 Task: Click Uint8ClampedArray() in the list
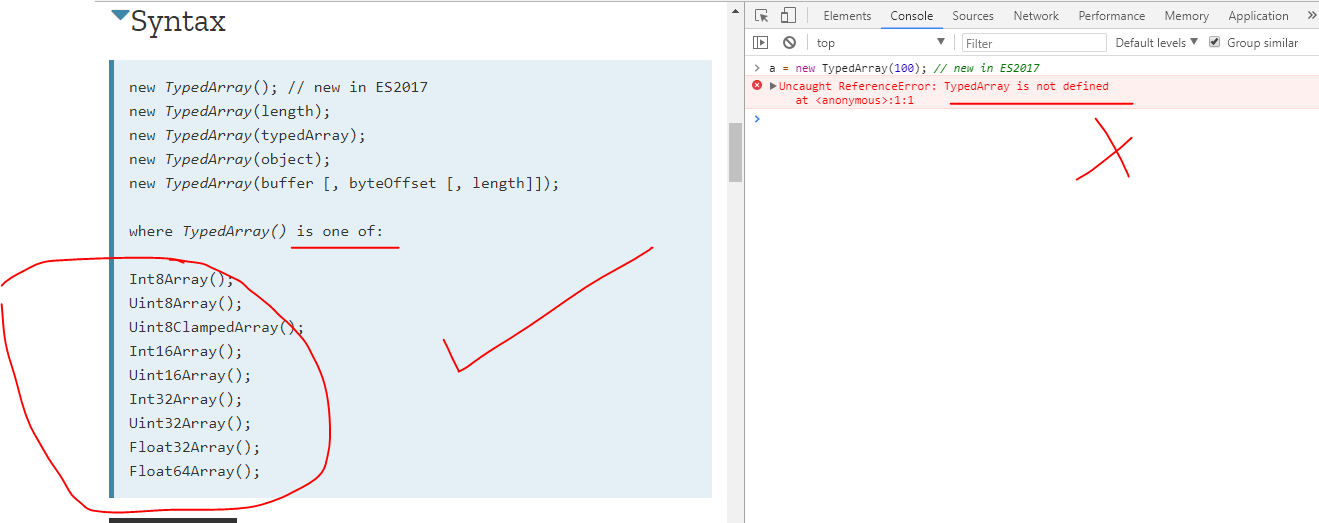[216, 327]
